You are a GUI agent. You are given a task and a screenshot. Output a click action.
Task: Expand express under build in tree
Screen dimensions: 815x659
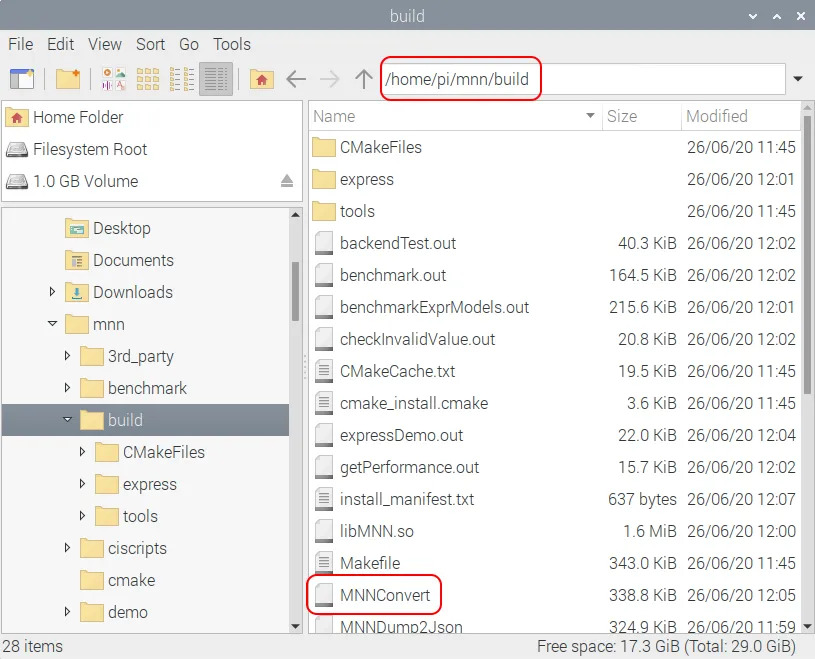click(x=82, y=484)
